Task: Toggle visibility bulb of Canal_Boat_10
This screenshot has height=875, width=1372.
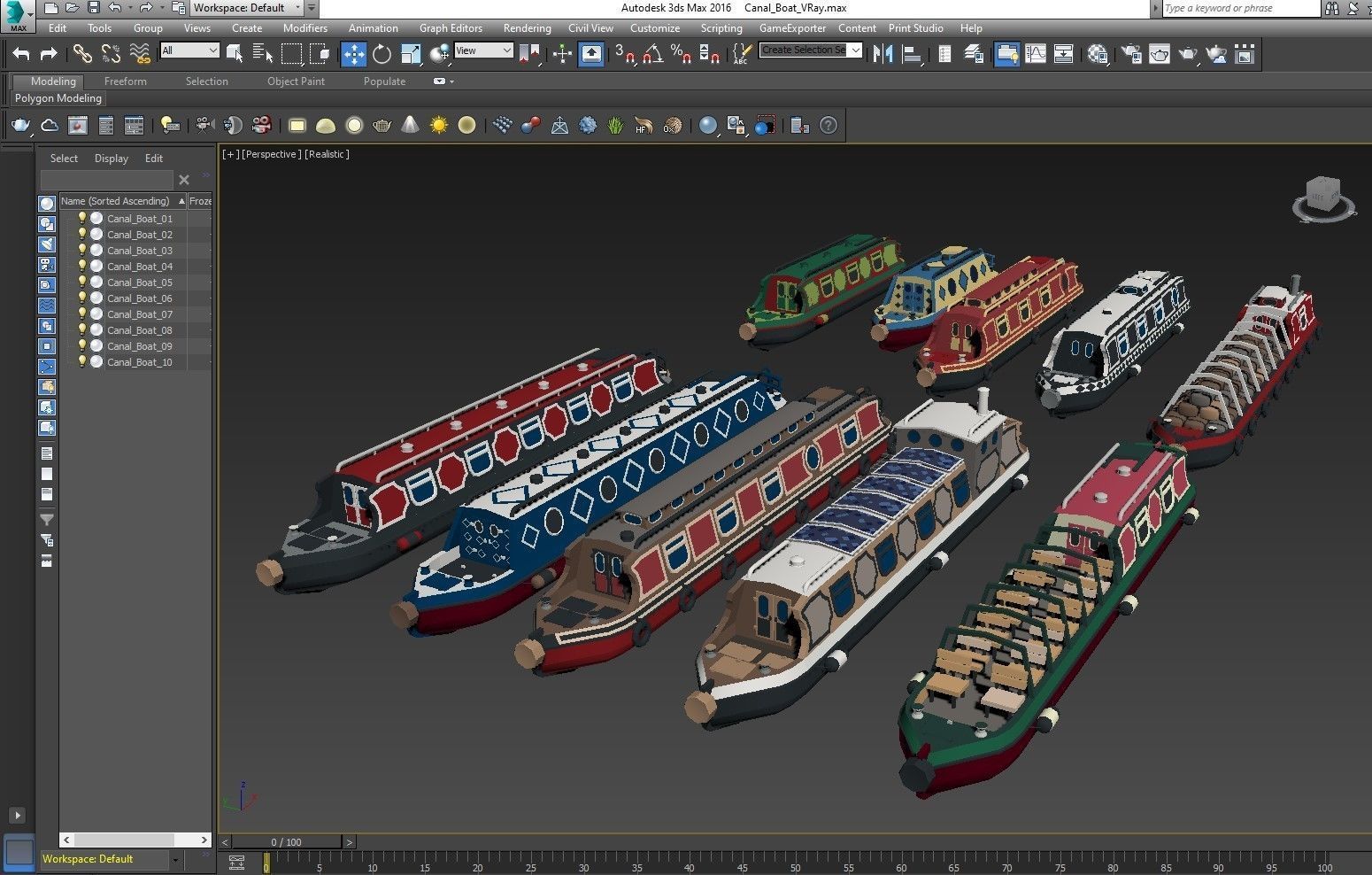Action: [82, 361]
